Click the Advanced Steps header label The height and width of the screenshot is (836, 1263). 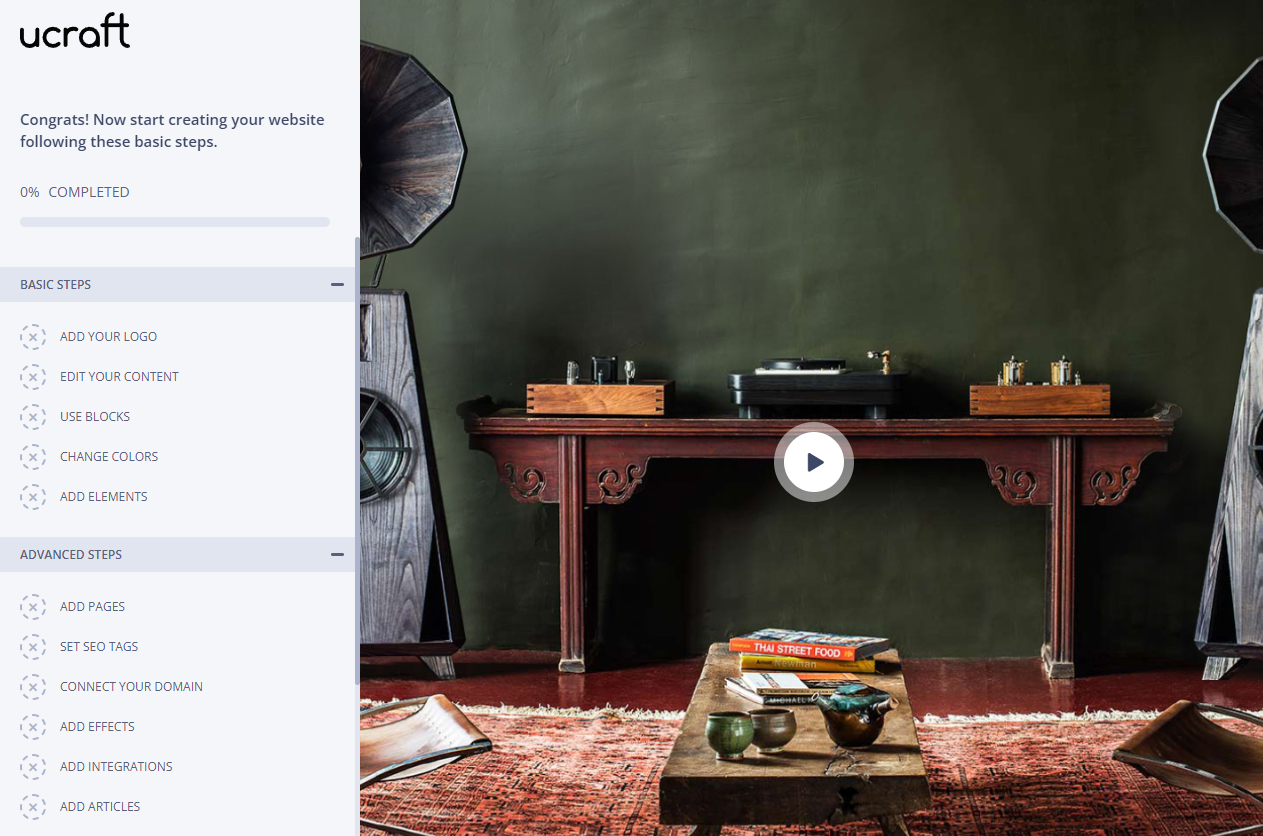pyautogui.click(x=71, y=555)
